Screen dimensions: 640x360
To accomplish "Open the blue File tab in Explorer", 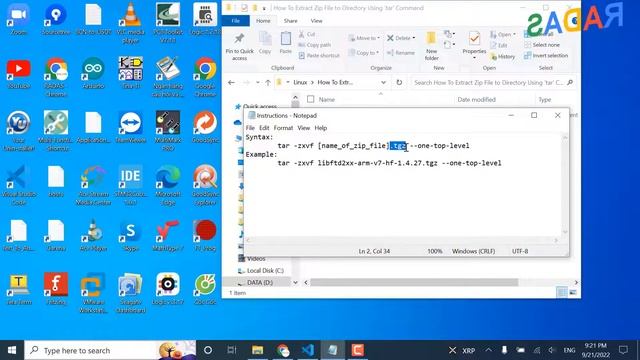I will tap(236, 21).
